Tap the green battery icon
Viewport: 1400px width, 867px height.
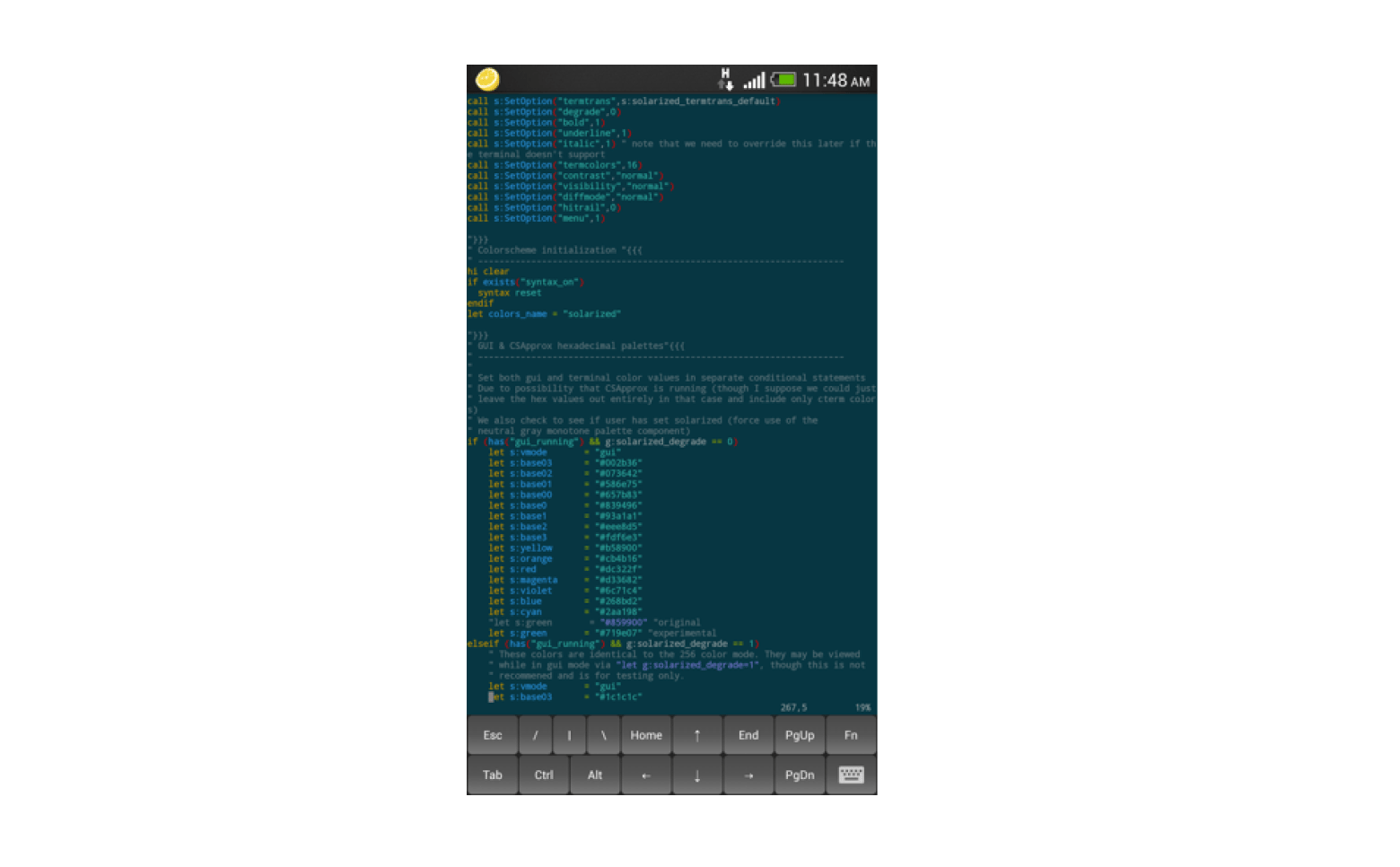[x=783, y=80]
